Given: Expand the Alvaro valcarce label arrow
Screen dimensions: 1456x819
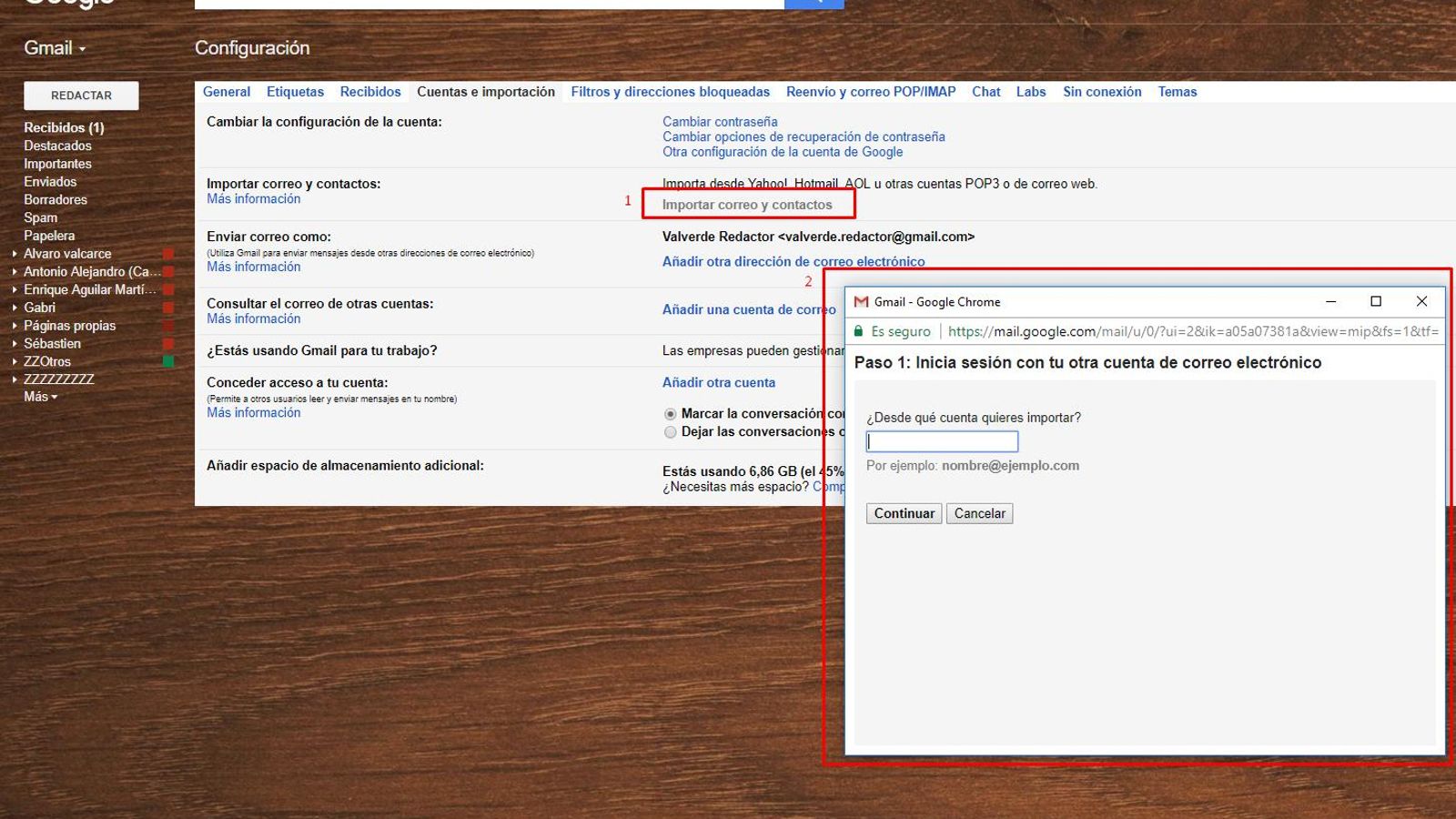Looking at the screenshot, I should pos(14,254).
